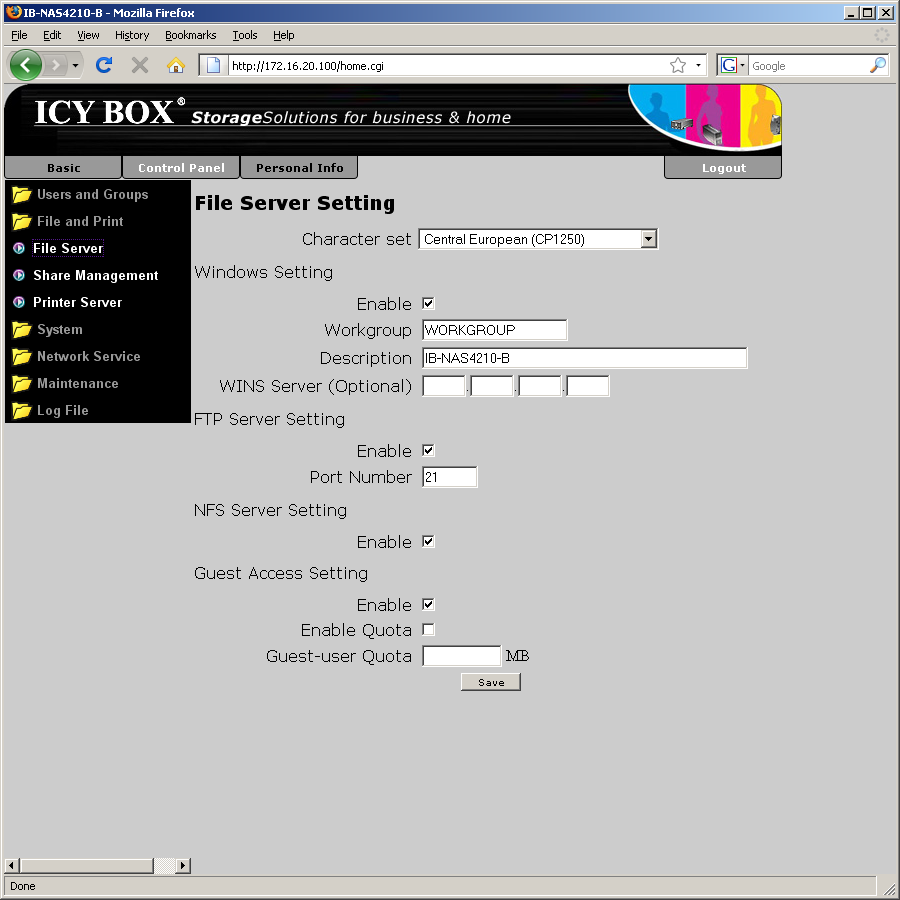This screenshot has width=900, height=900.
Task: Open the Edit menu
Action: point(52,35)
